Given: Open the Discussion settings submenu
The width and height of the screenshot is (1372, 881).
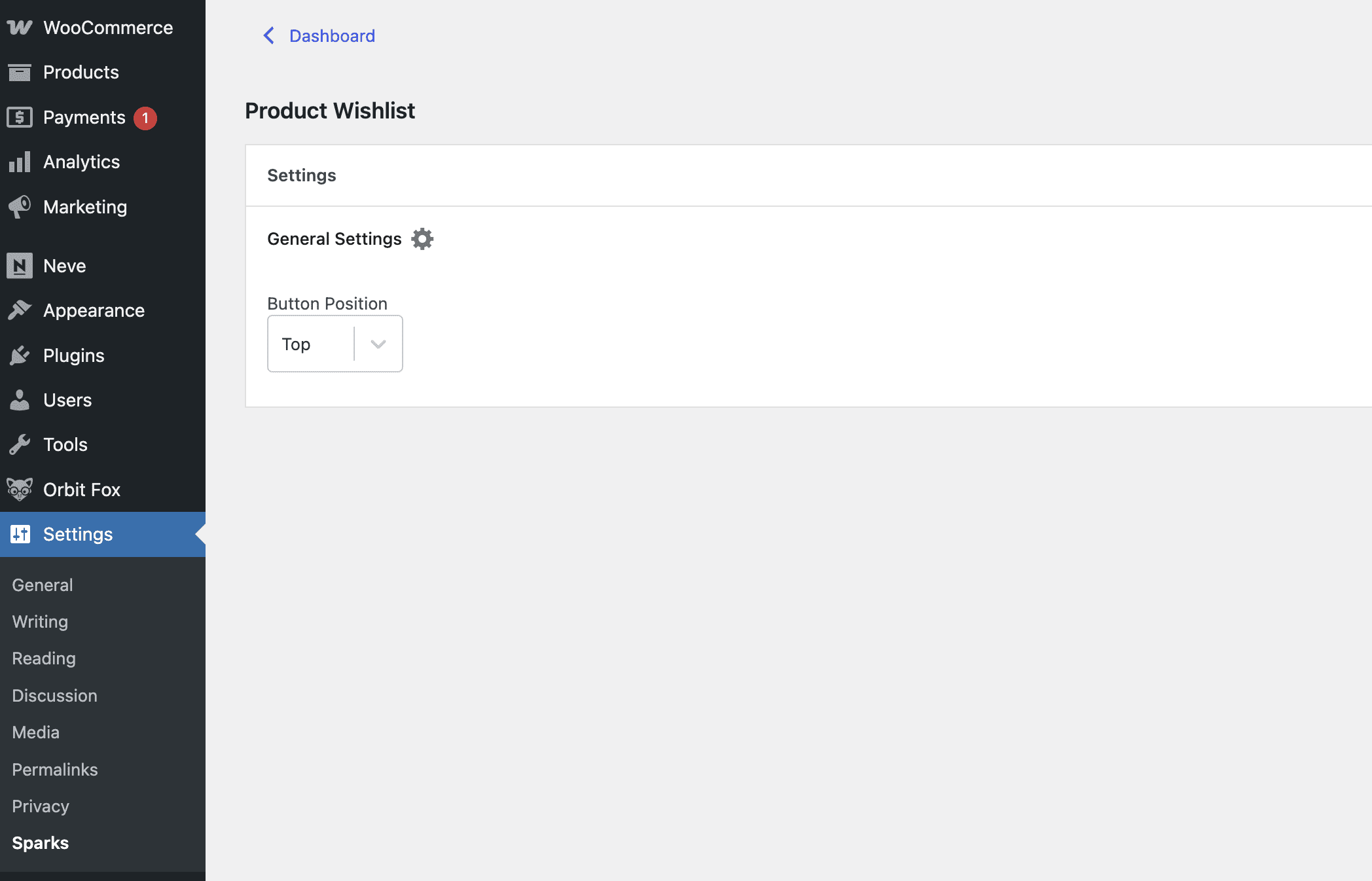Looking at the screenshot, I should click(x=55, y=696).
